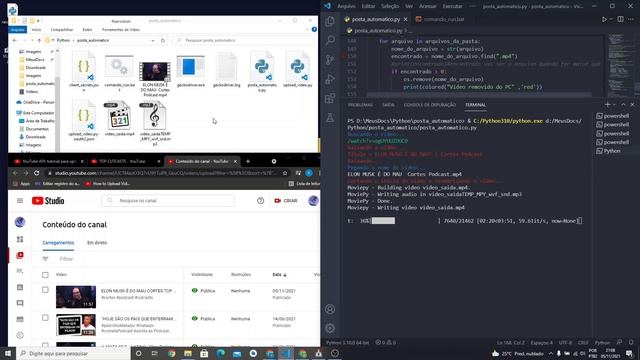Open the YouTube Studio hamburger menu

[20, 200]
